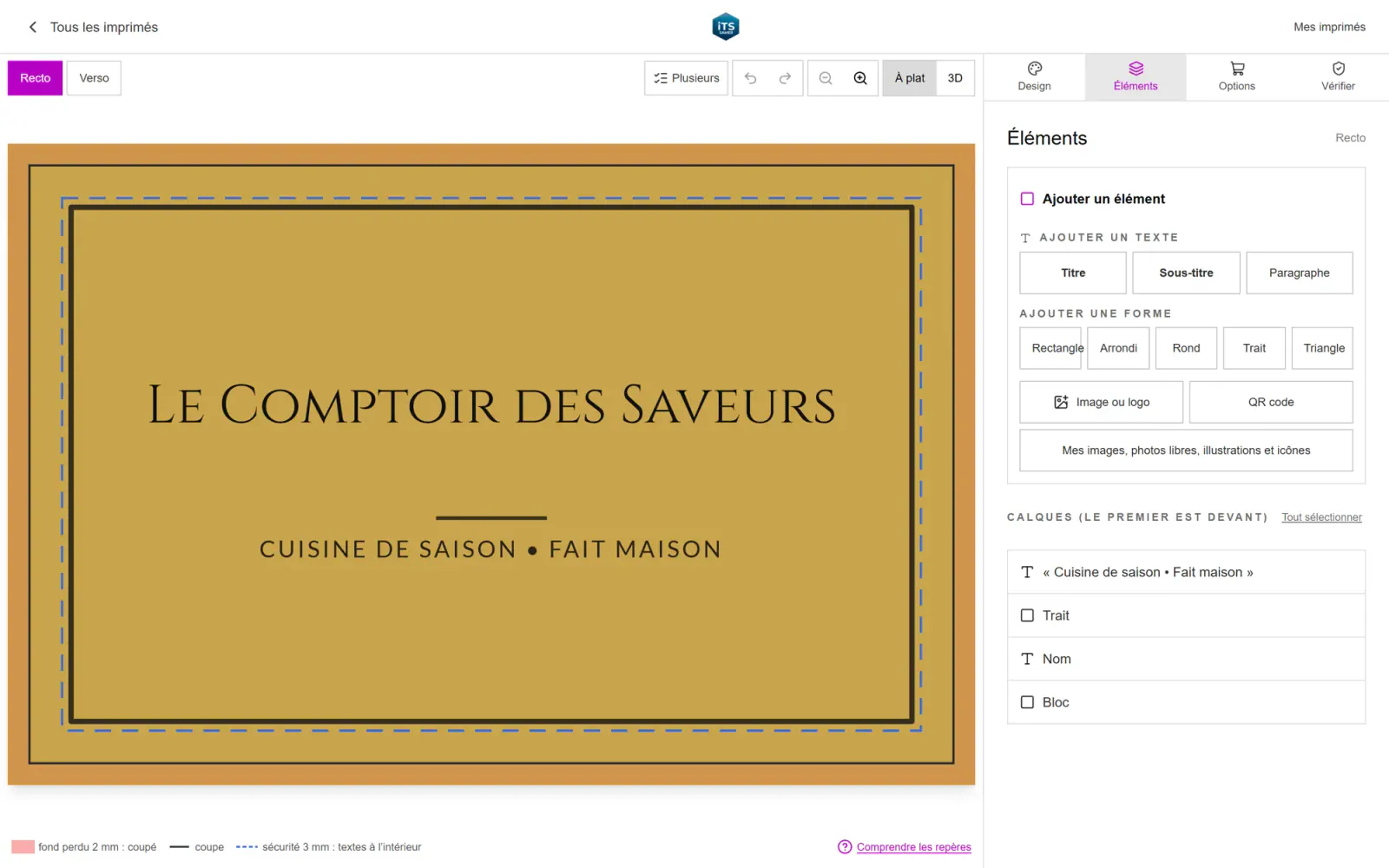1389x868 pixels.
Task: Click the help question mark icon
Action: click(x=845, y=846)
